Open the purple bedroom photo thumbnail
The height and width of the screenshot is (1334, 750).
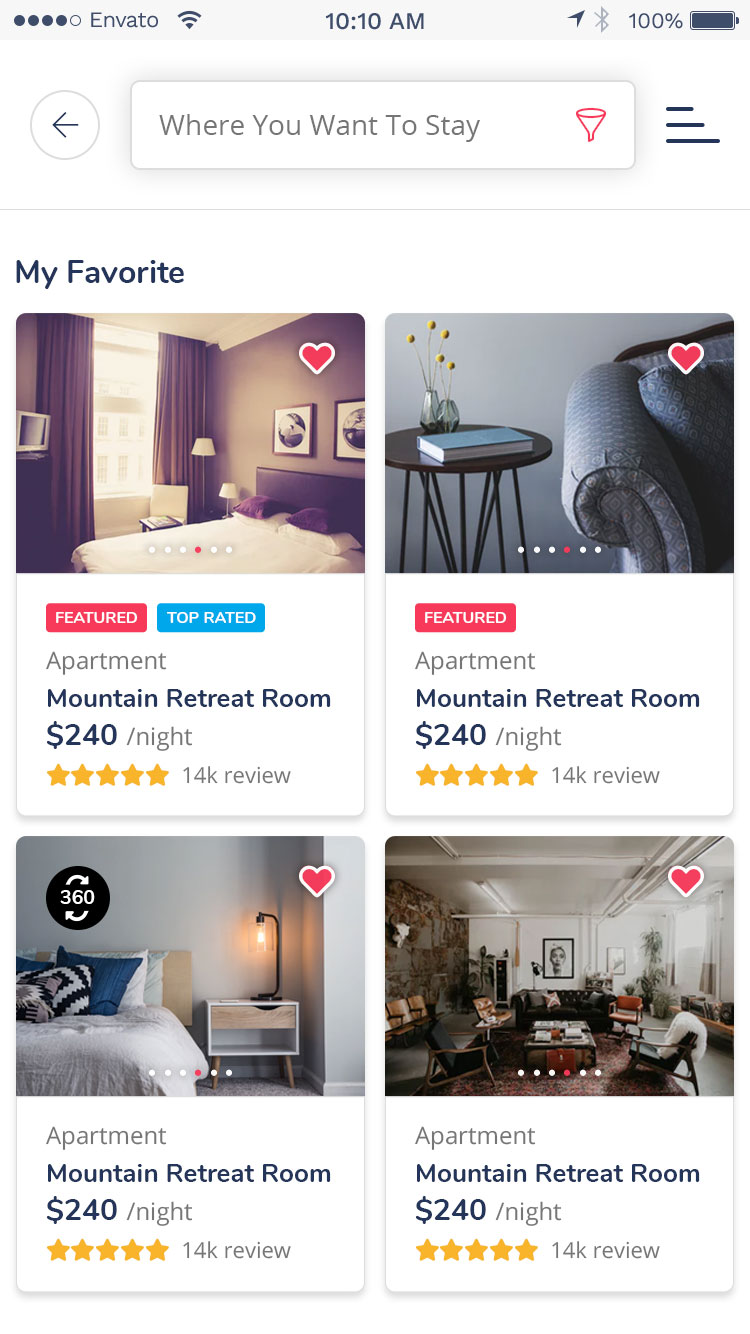[x=190, y=443]
